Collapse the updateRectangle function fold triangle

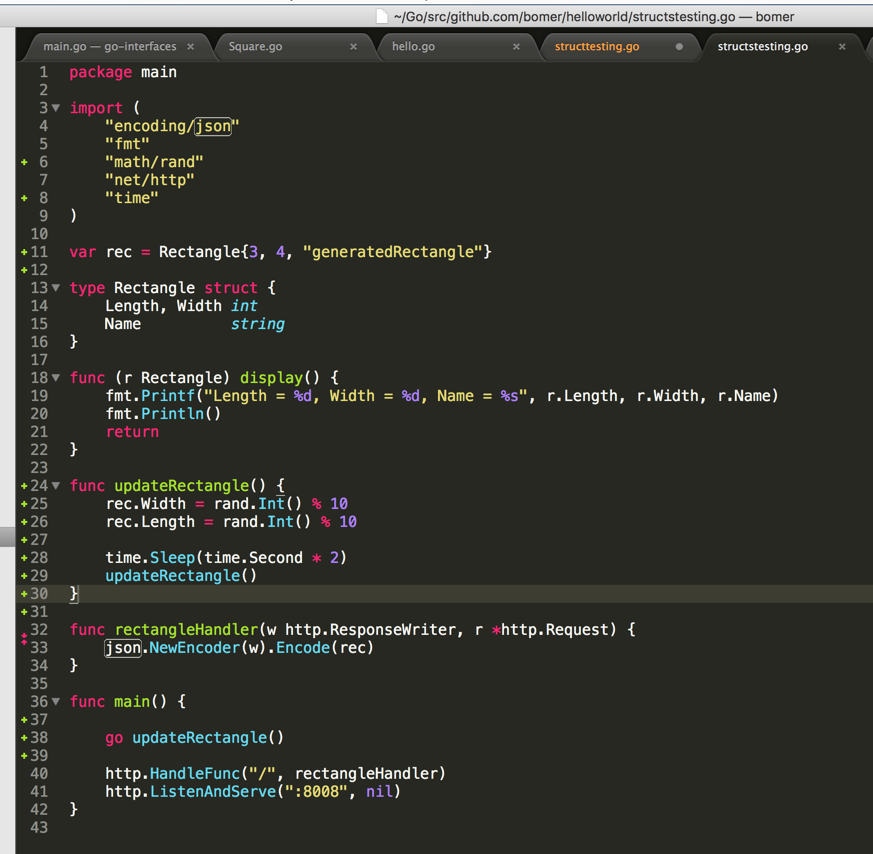[x=55, y=486]
